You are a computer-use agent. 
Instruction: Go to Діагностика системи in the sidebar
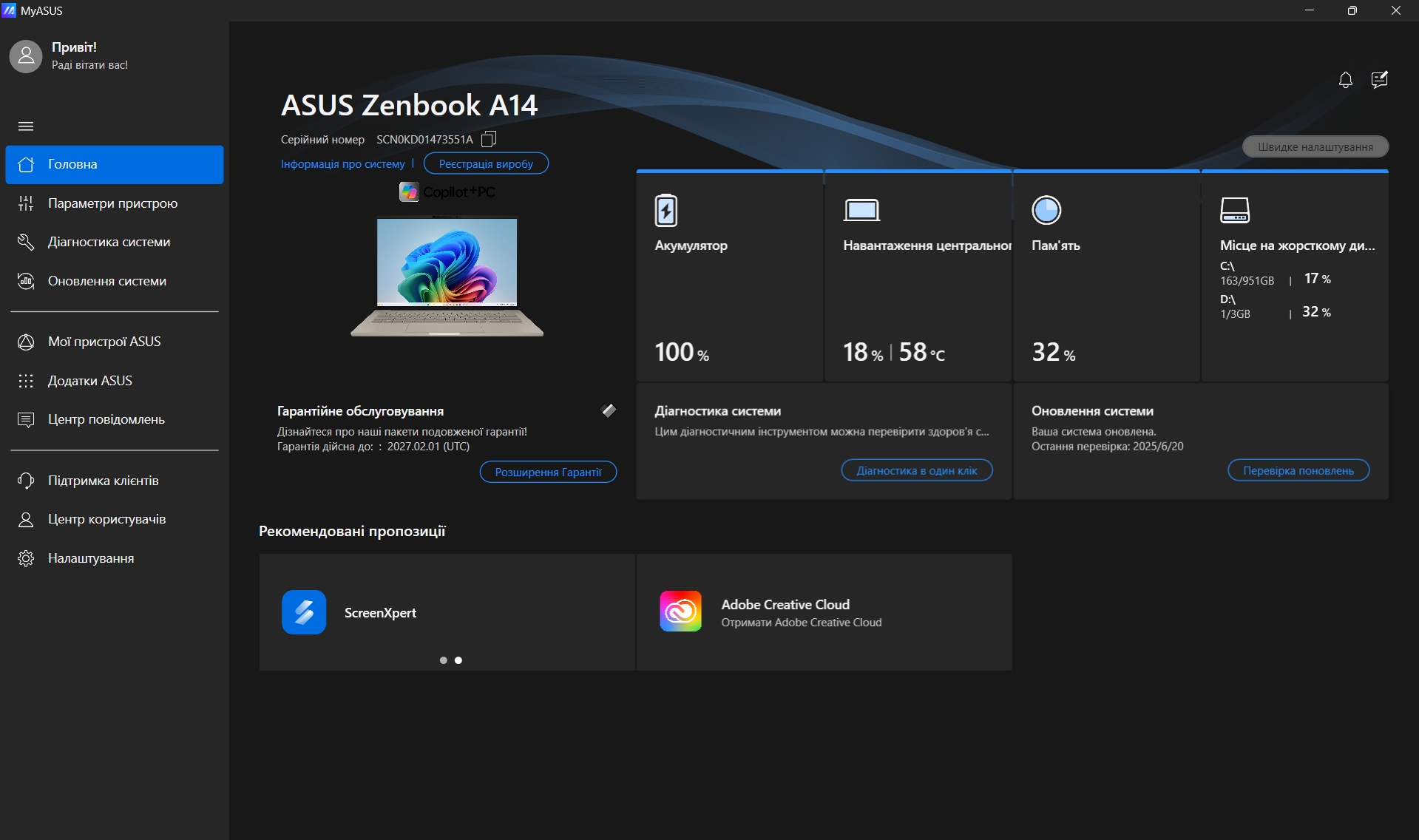tap(109, 242)
